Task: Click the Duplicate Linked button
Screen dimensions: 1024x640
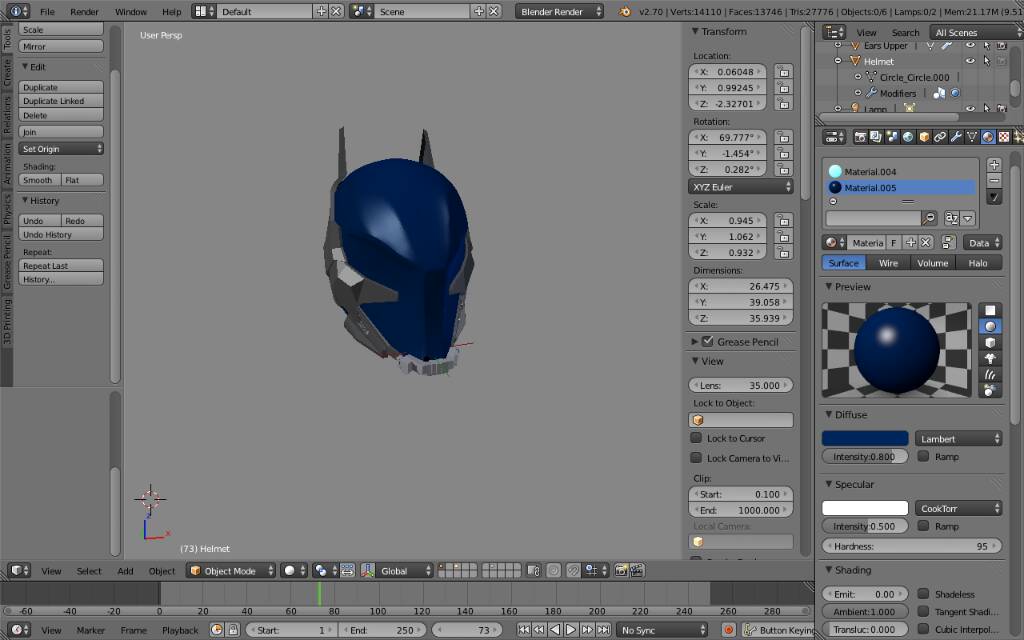Action: [x=61, y=101]
